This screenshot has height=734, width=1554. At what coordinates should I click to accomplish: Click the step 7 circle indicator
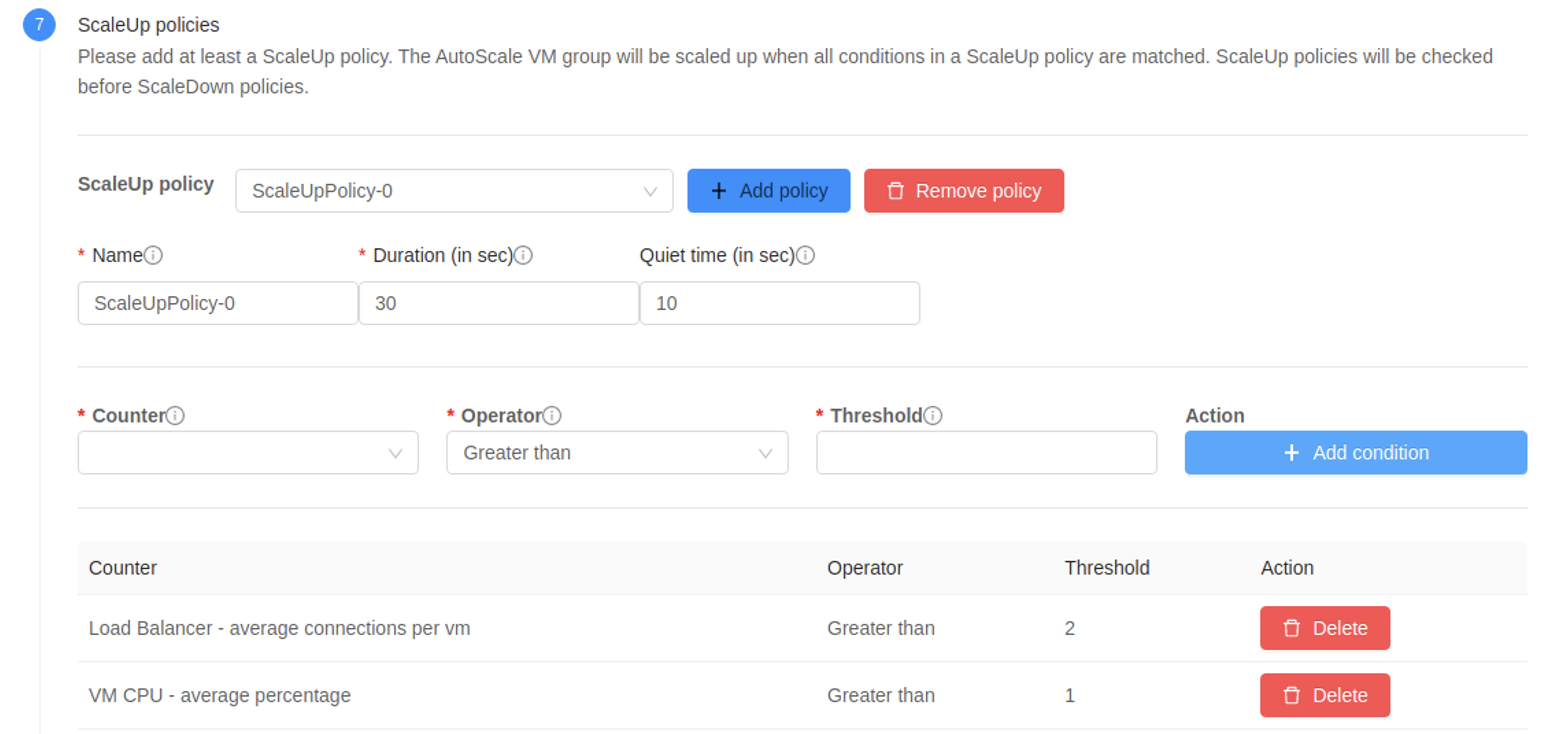point(39,24)
